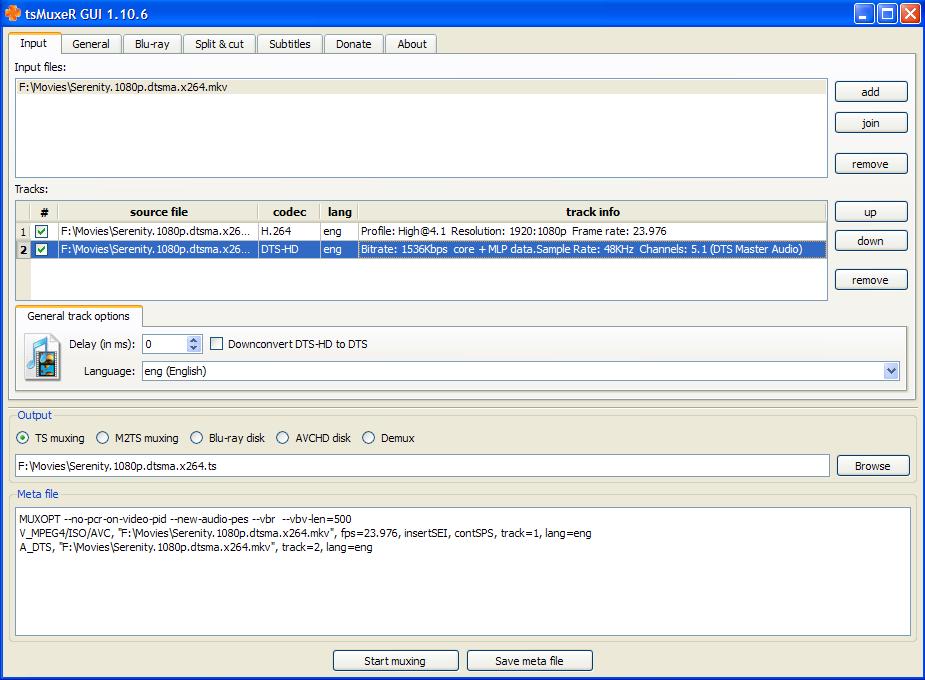The image size is (925, 680).
Task: Click the track info column header
Action: pos(592,212)
